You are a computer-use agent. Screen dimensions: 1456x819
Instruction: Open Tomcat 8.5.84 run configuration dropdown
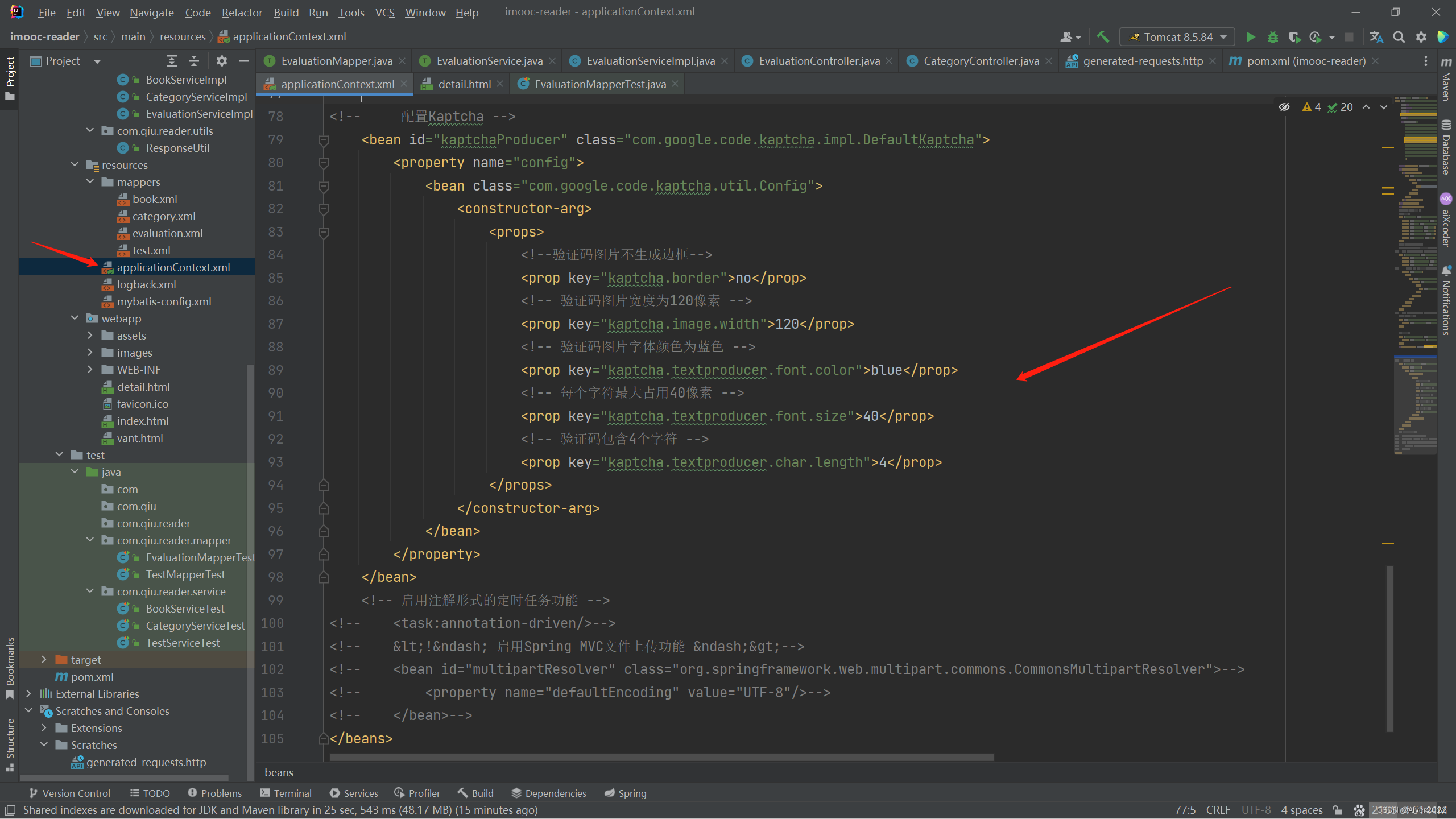pyautogui.click(x=1177, y=37)
